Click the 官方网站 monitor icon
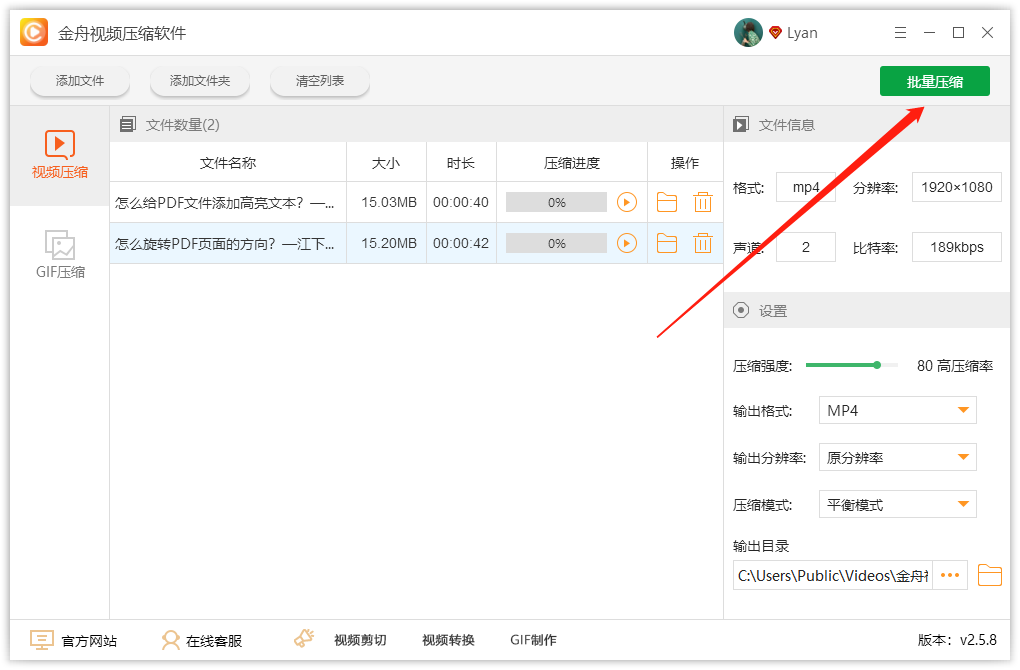The image size is (1020, 670). tap(42, 640)
